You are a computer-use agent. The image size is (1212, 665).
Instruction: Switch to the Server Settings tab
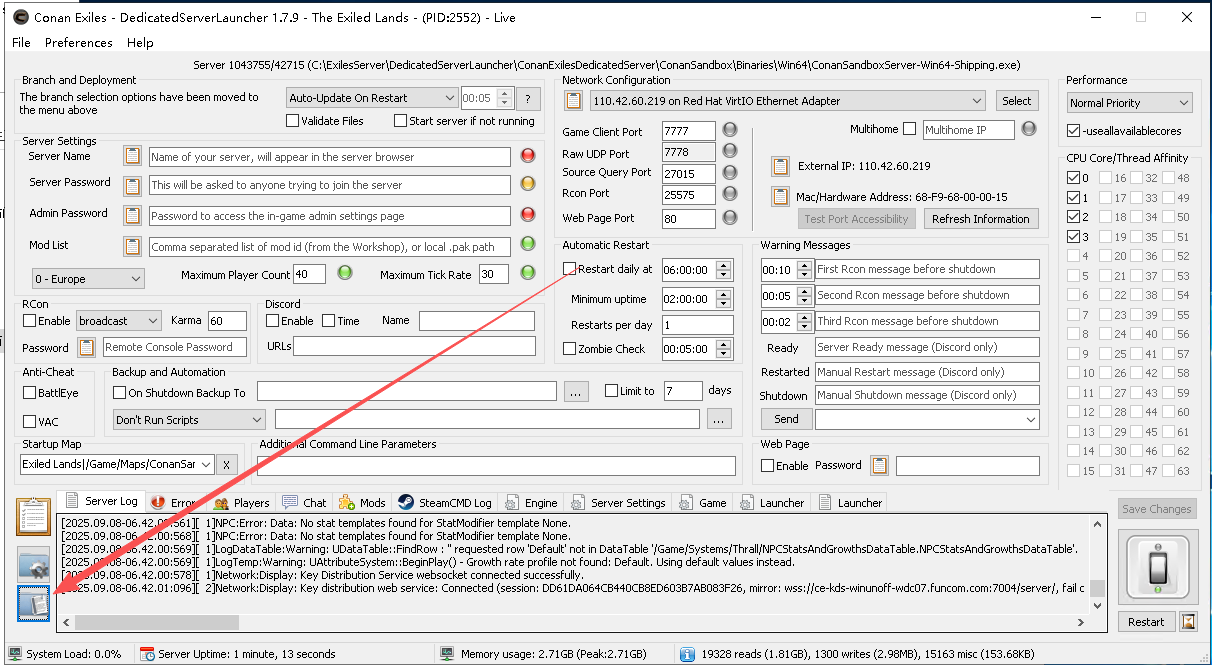[x=618, y=502]
